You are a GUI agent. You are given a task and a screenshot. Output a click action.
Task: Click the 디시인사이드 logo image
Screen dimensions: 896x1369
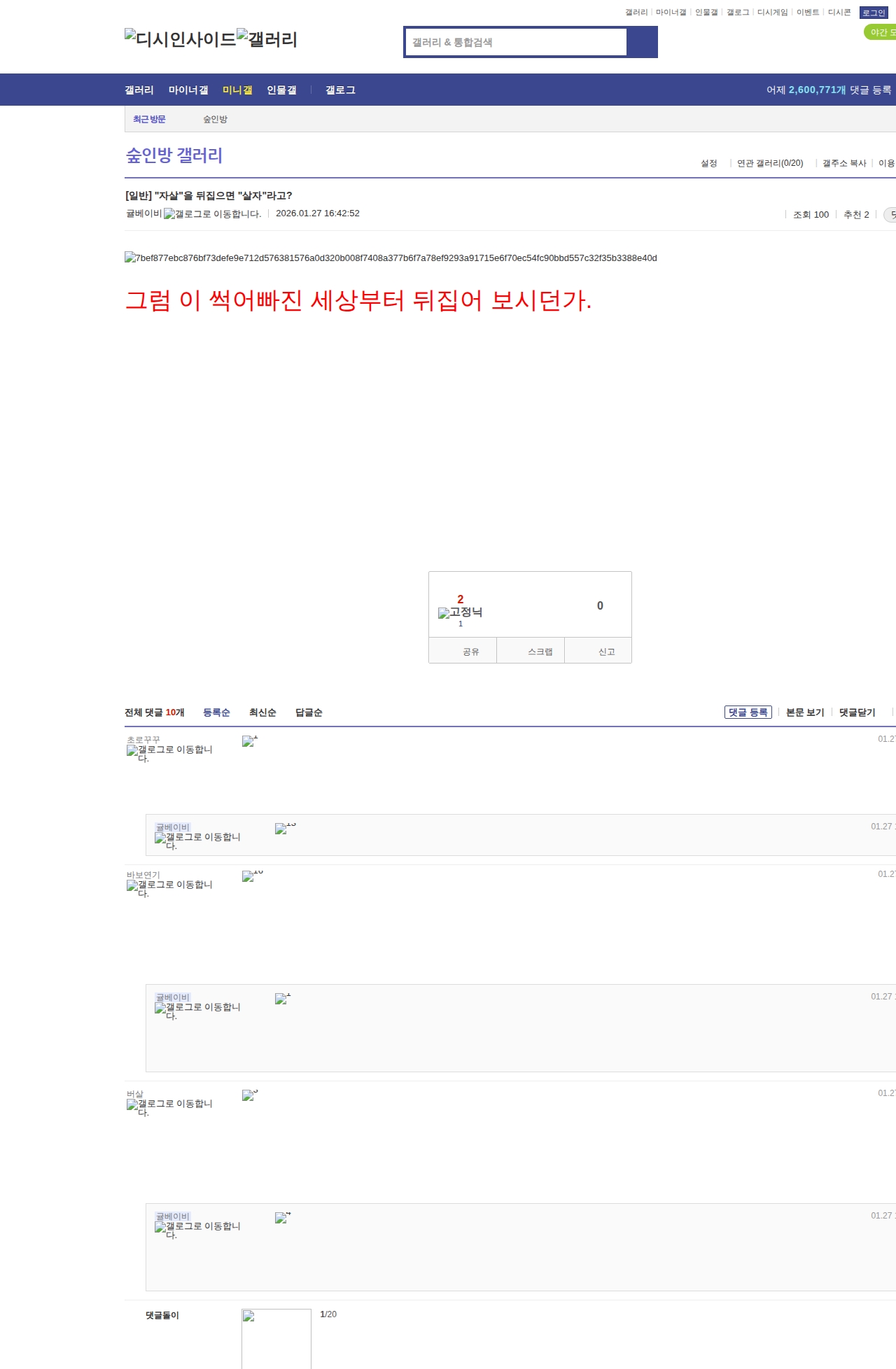click(180, 39)
